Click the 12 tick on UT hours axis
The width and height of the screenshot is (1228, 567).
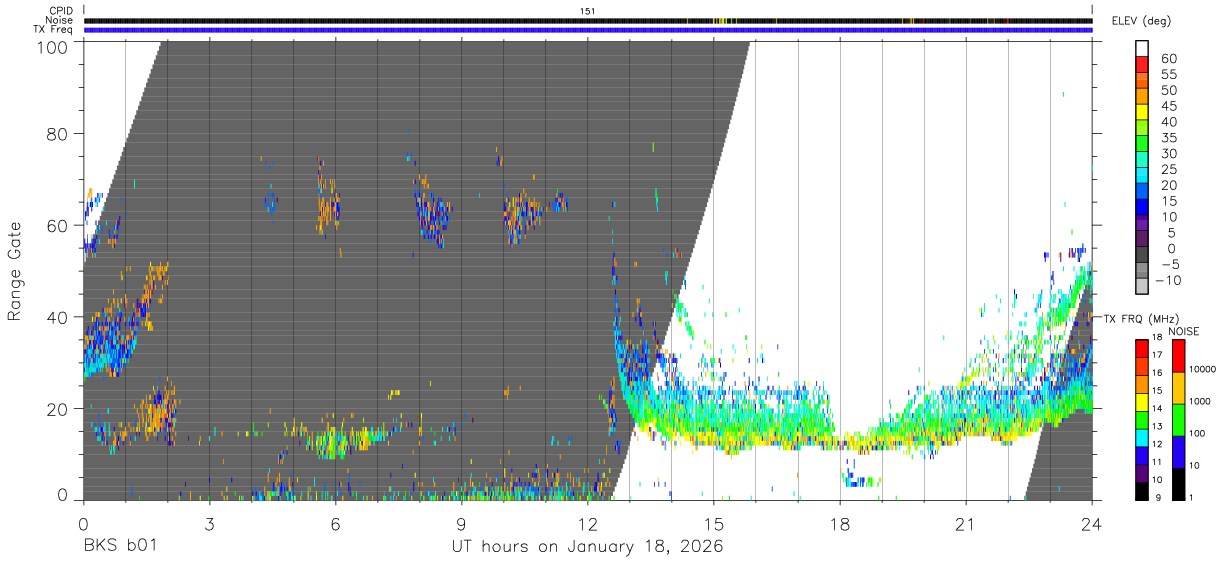point(587,523)
